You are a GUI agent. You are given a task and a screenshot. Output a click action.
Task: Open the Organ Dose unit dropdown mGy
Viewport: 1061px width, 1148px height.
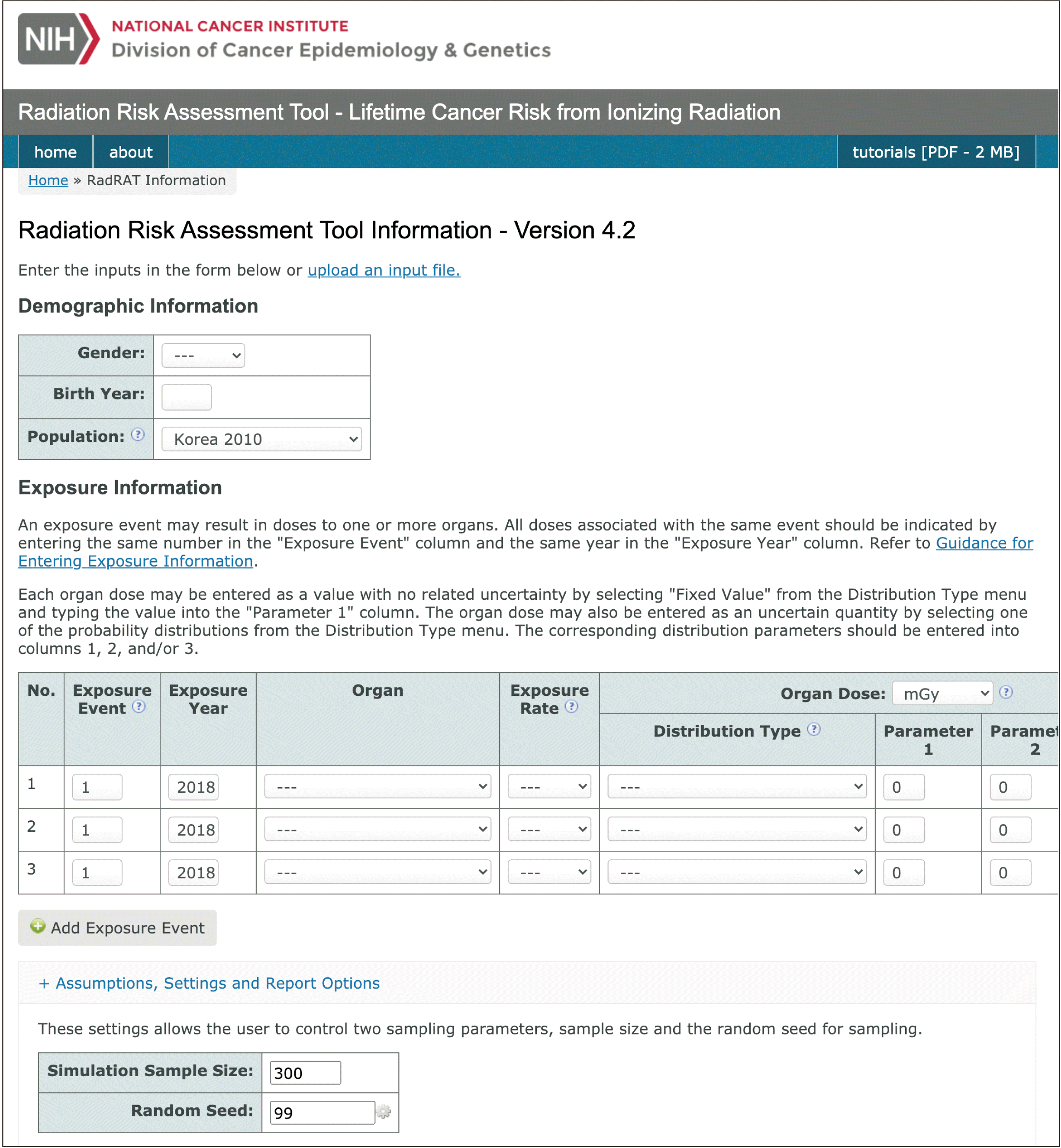coord(943,693)
